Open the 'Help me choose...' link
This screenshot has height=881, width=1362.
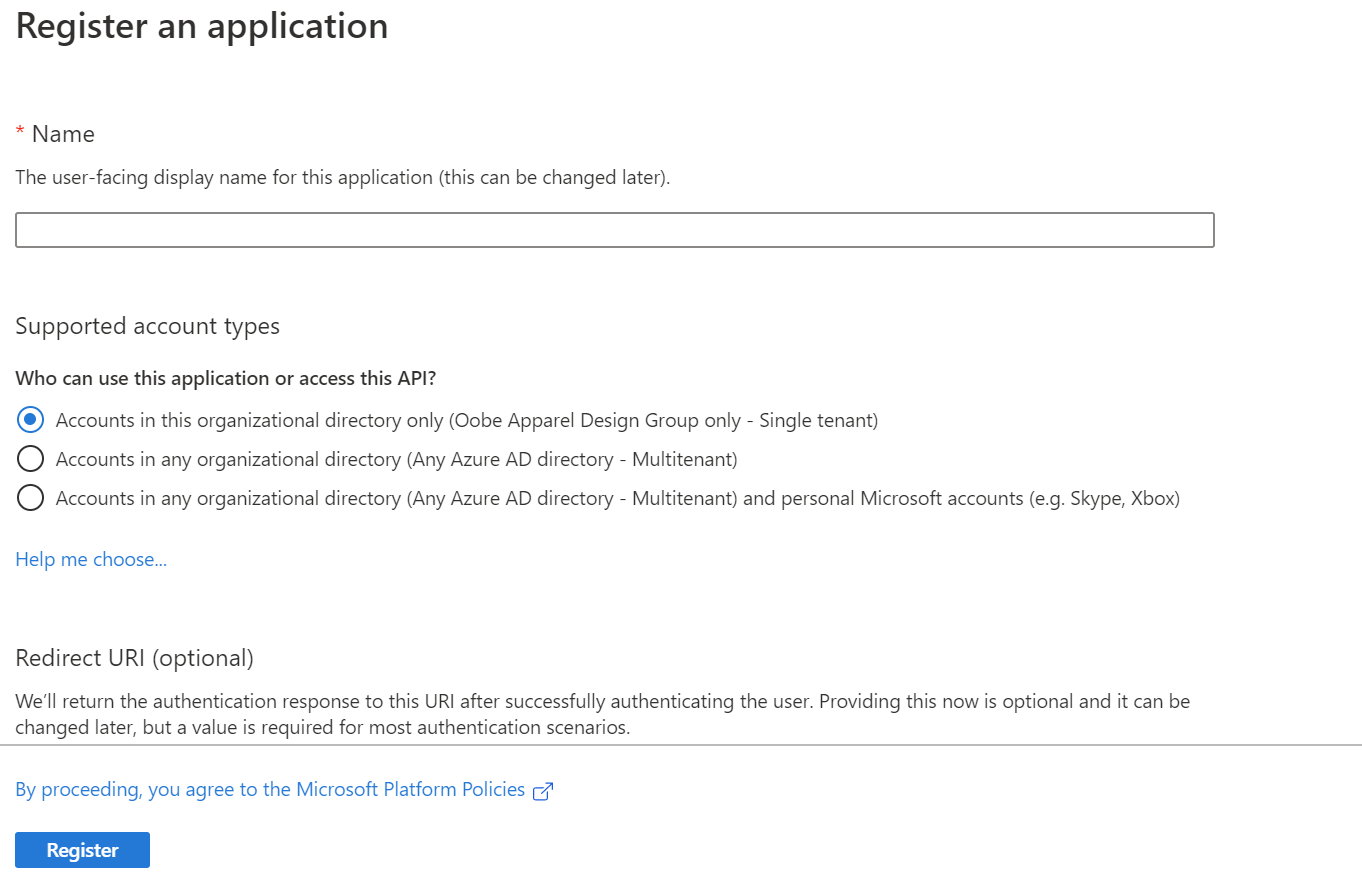click(x=91, y=559)
